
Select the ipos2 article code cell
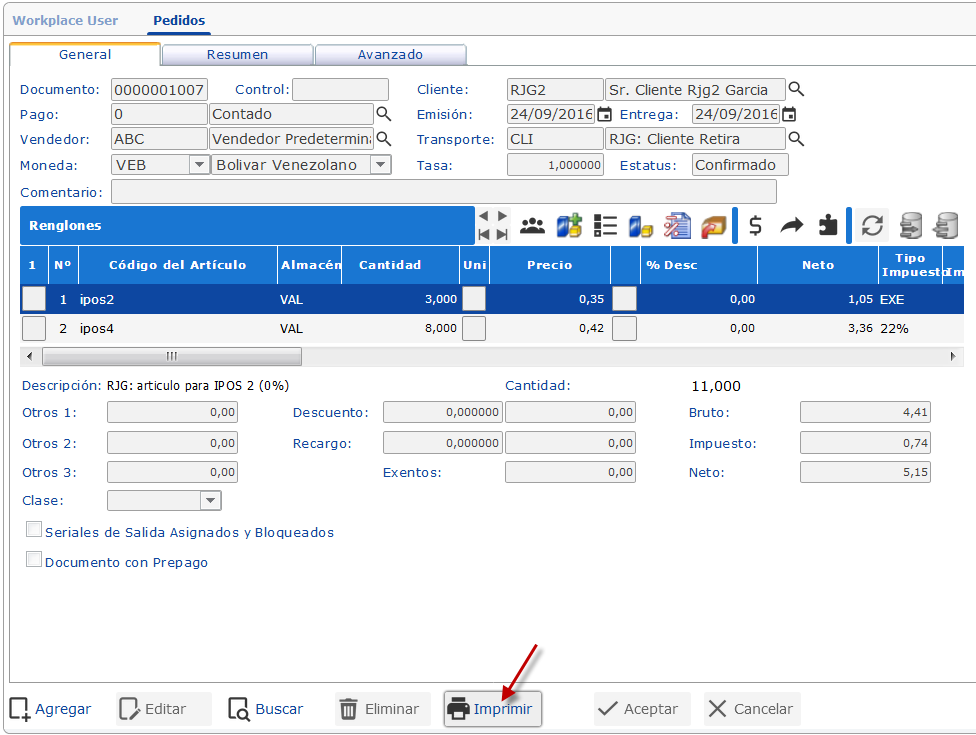point(177,299)
